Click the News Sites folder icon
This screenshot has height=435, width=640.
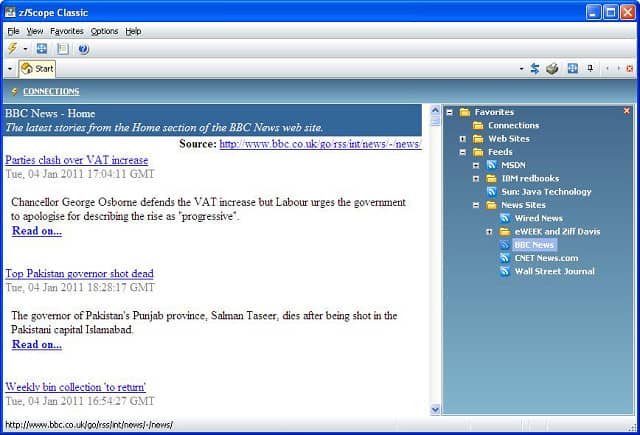coord(491,205)
